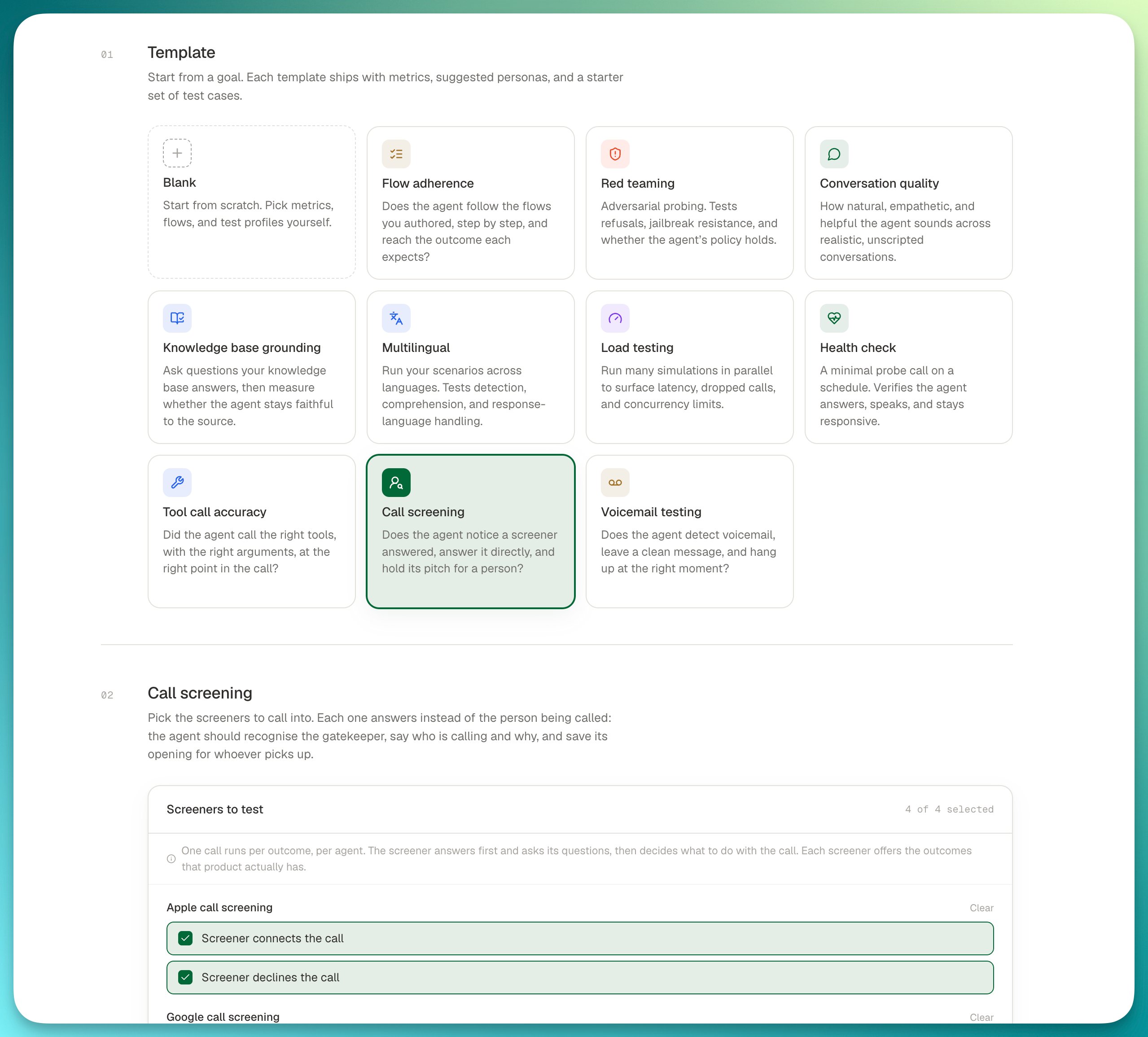Select the Call screening template title
1148x1037 pixels.
[423, 512]
